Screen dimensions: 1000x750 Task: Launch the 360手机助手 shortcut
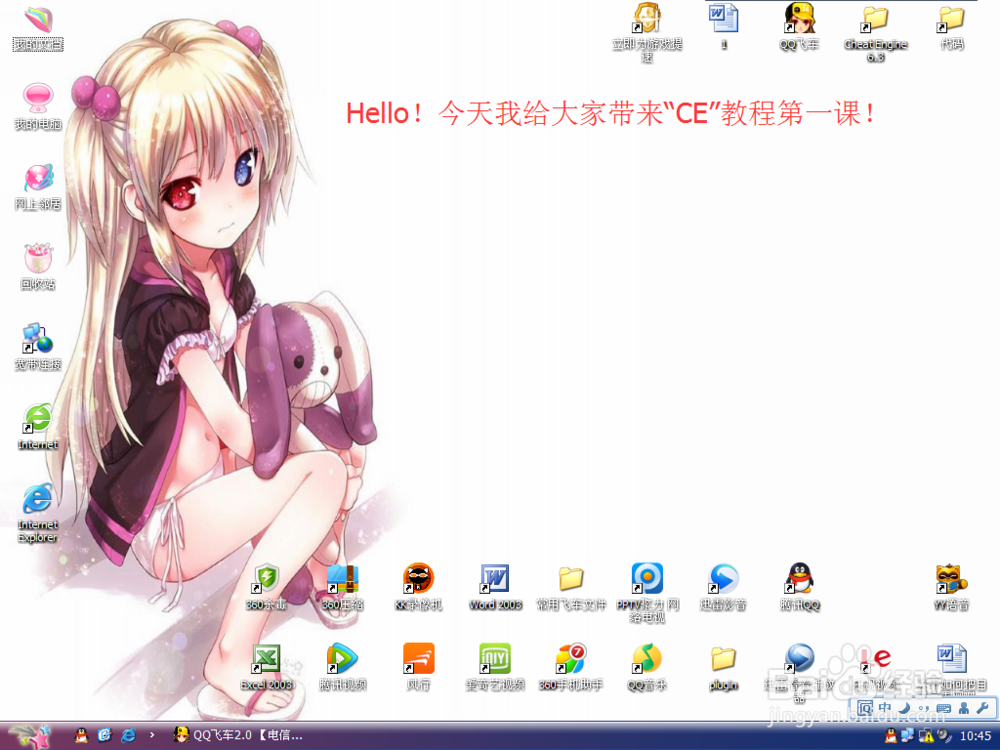tap(571, 667)
